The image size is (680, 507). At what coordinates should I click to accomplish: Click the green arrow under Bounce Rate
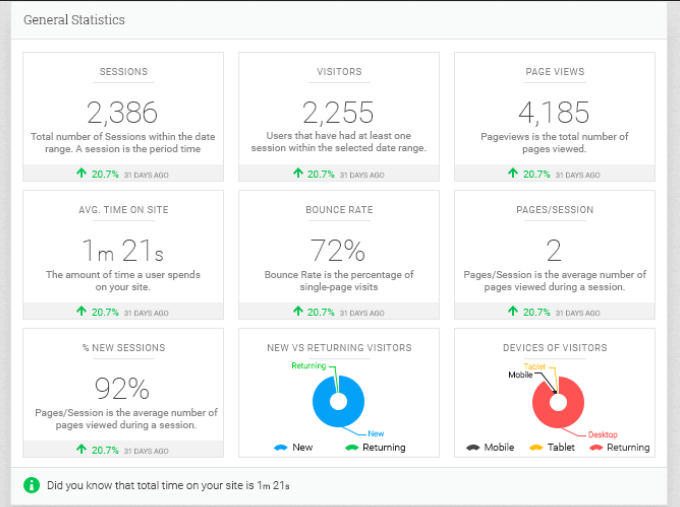tap(297, 312)
